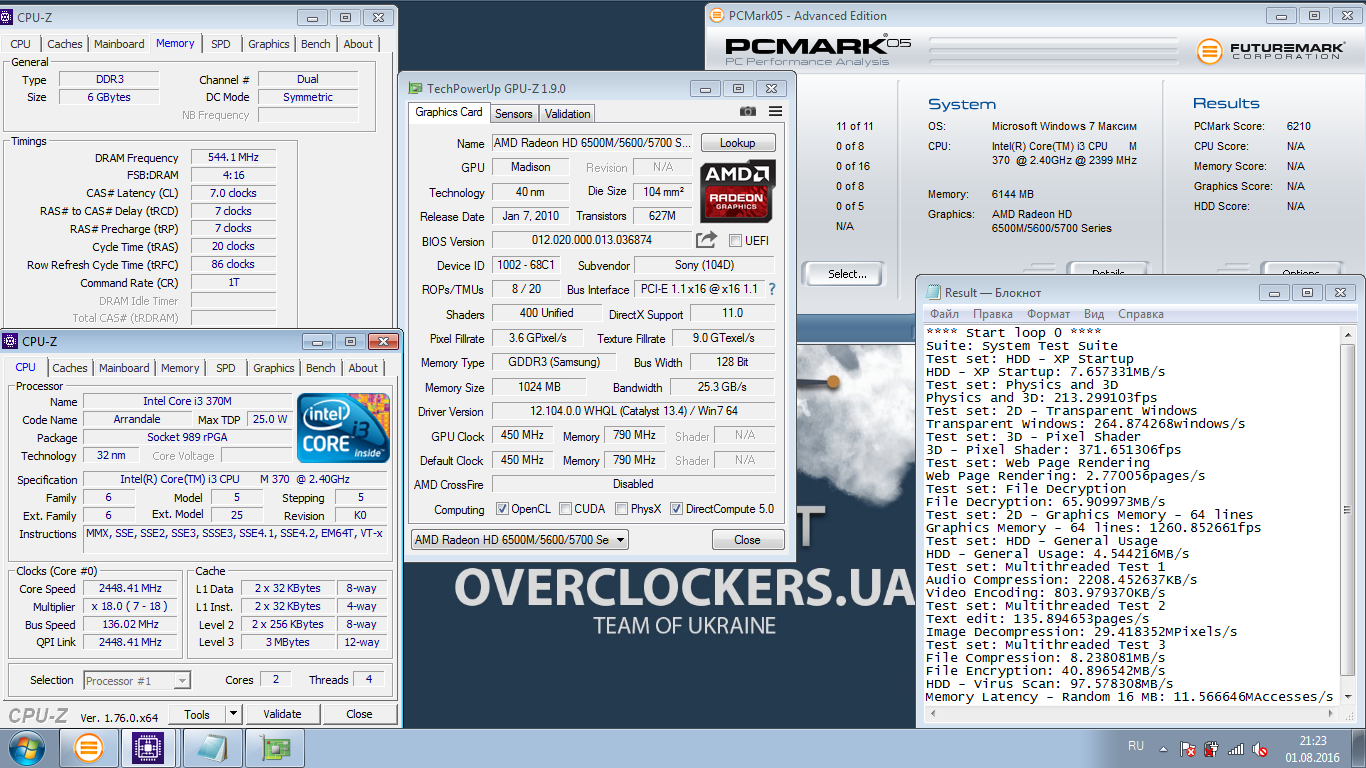Image resolution: width=1366 pixels, height=768 pixels.
Task: Click the Bus Interface question mark
Action: 771,289
